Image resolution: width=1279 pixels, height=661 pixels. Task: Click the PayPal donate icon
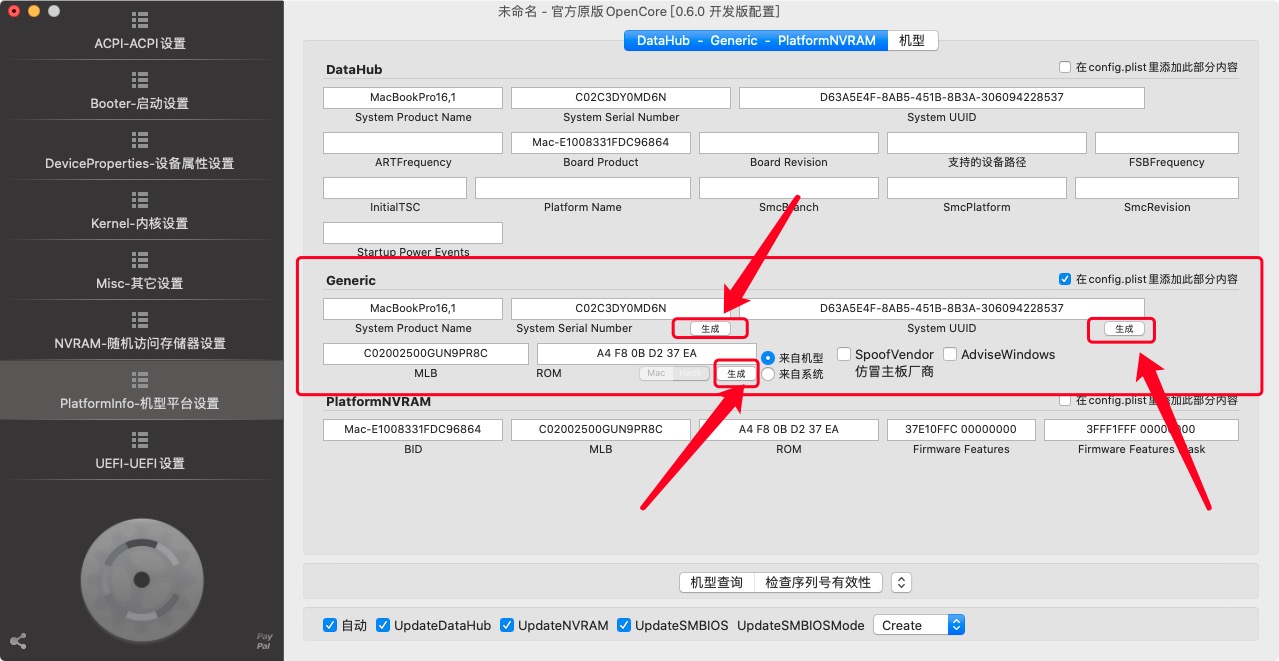point(264,641)
